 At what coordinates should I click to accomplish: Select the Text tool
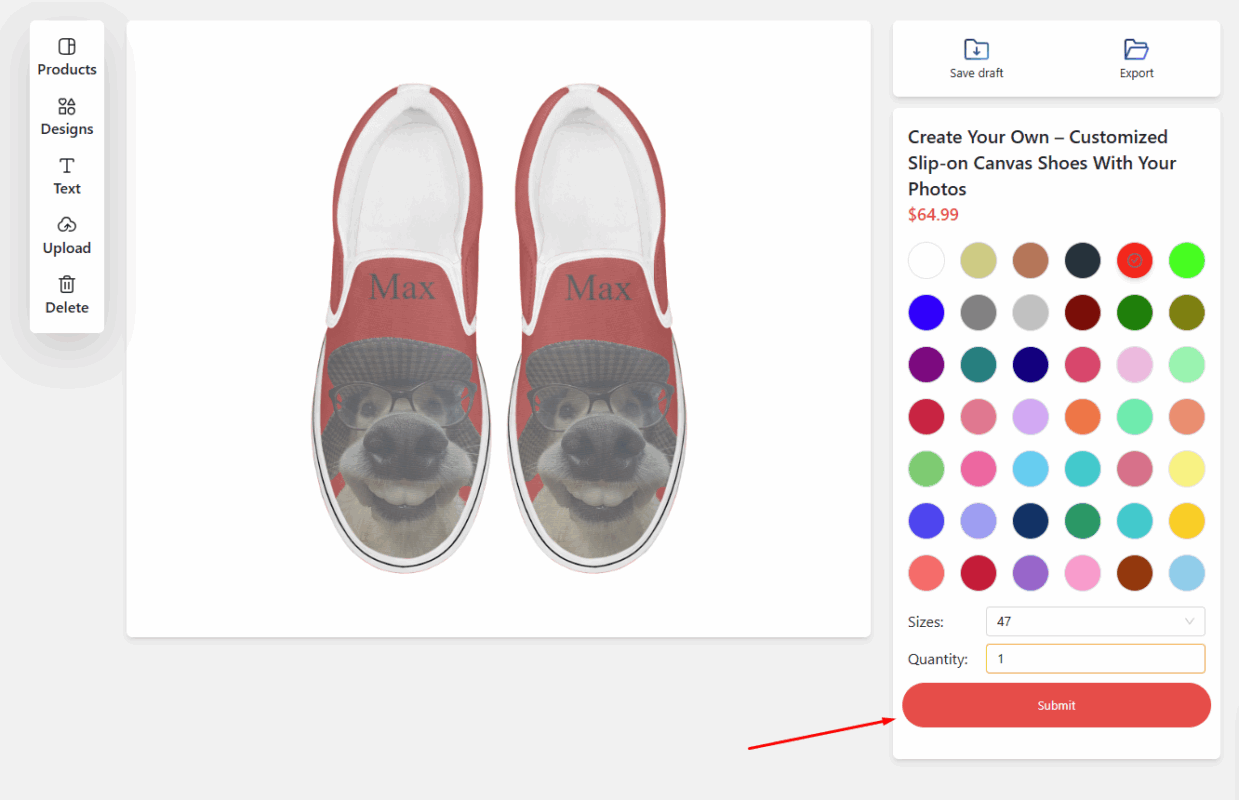pyautogui.click(x=67, y=176)
